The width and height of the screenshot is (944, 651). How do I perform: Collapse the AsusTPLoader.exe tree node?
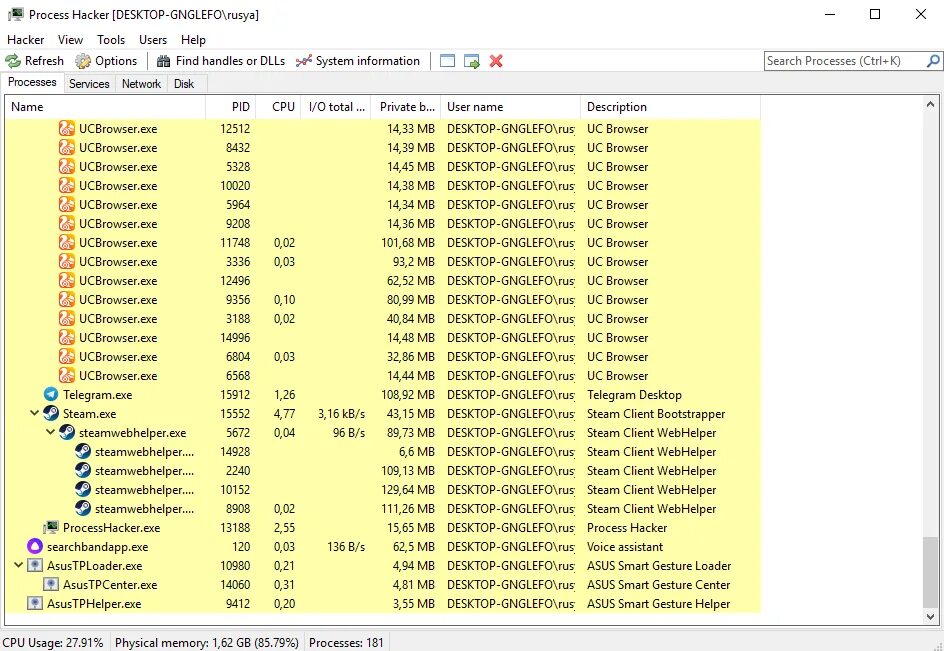point(19,565)
